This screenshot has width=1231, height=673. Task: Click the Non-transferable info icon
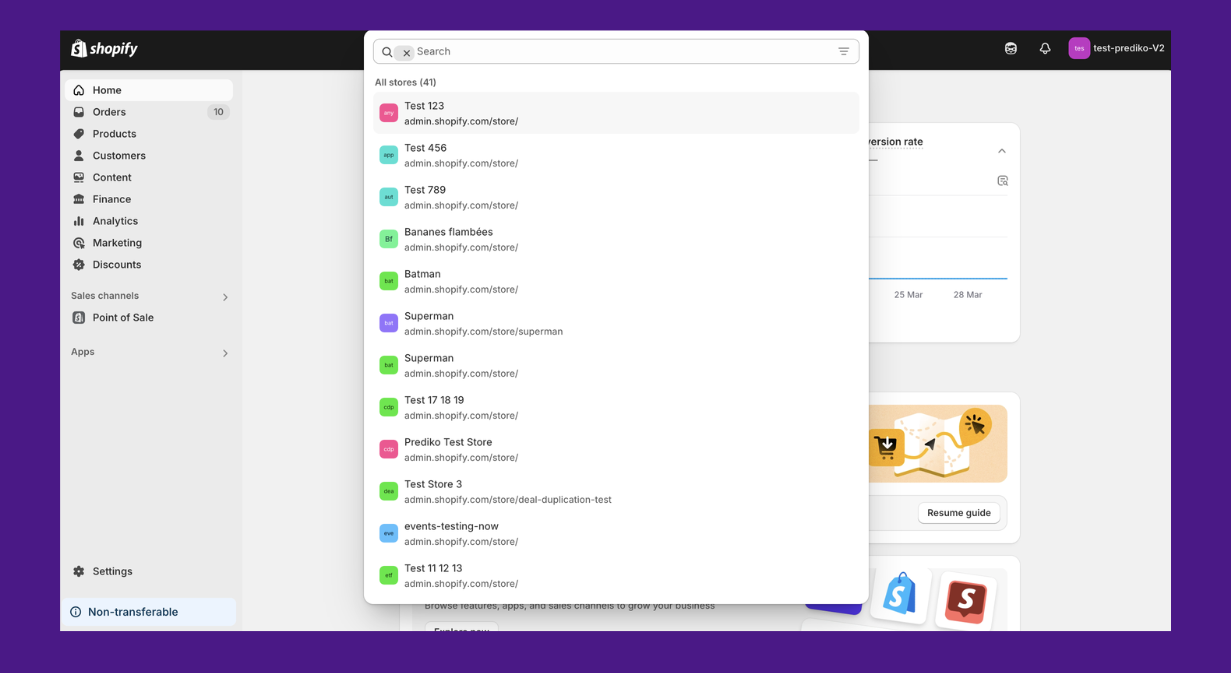coord(76,612)
